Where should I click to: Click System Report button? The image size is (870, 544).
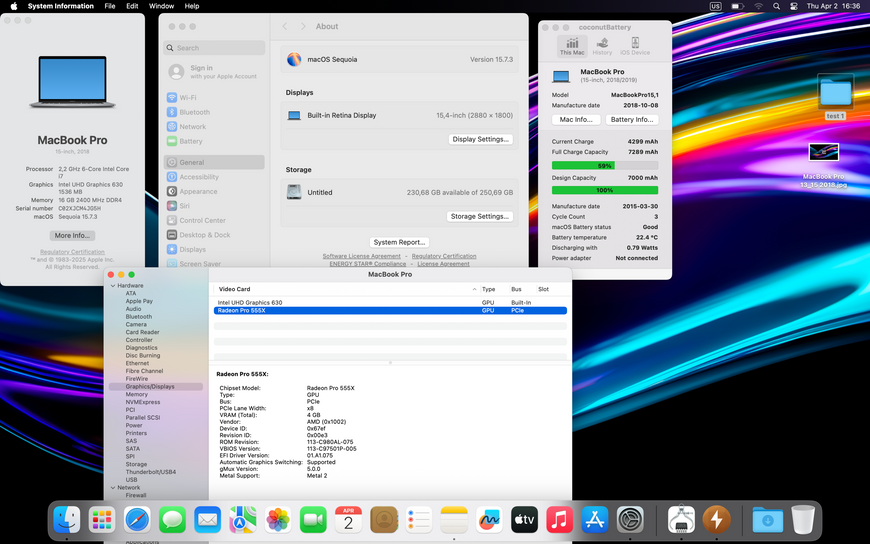(399, 242)
